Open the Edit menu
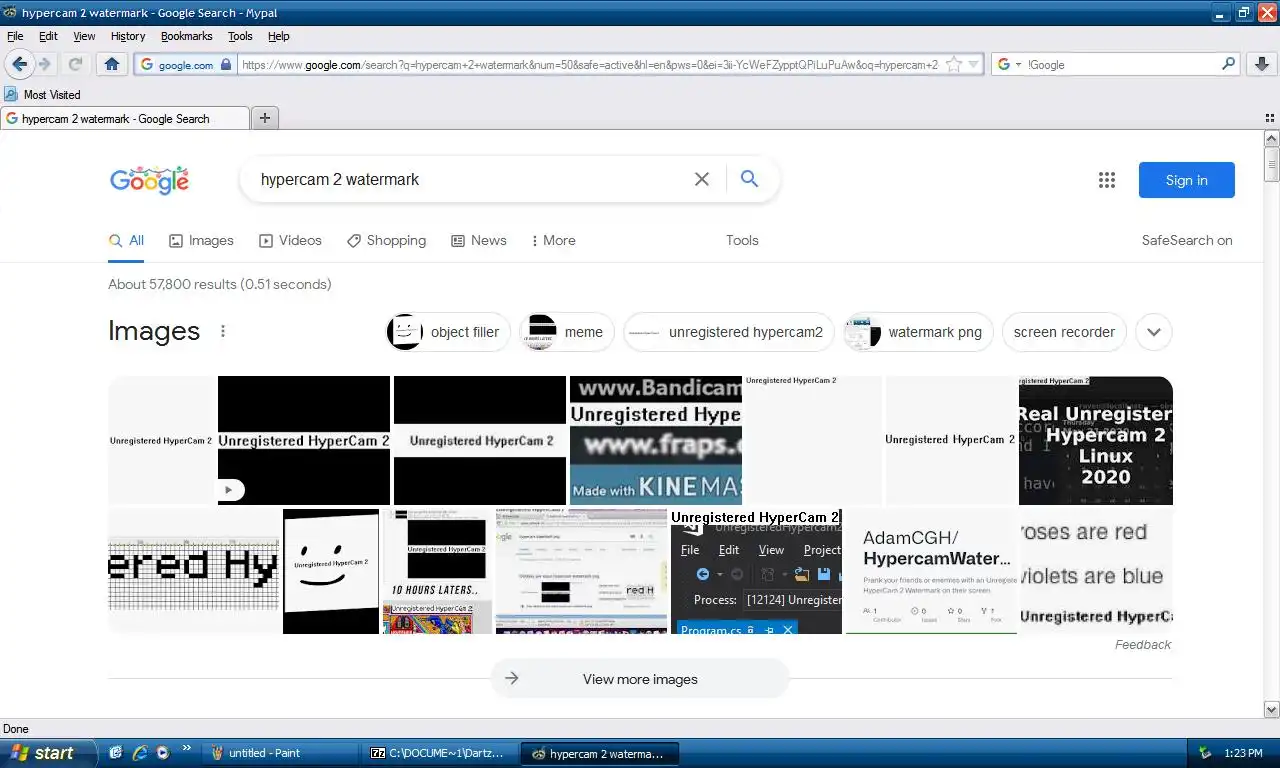The height and width of the screenshot is (768, 1280). click(x=48, y=36)
